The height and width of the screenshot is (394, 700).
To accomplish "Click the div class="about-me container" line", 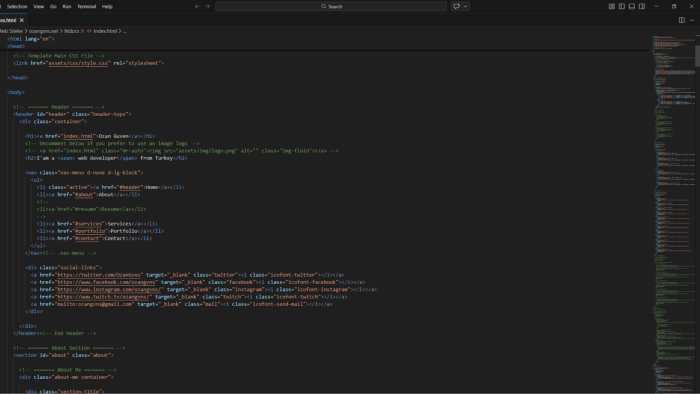I will point(66,377).
